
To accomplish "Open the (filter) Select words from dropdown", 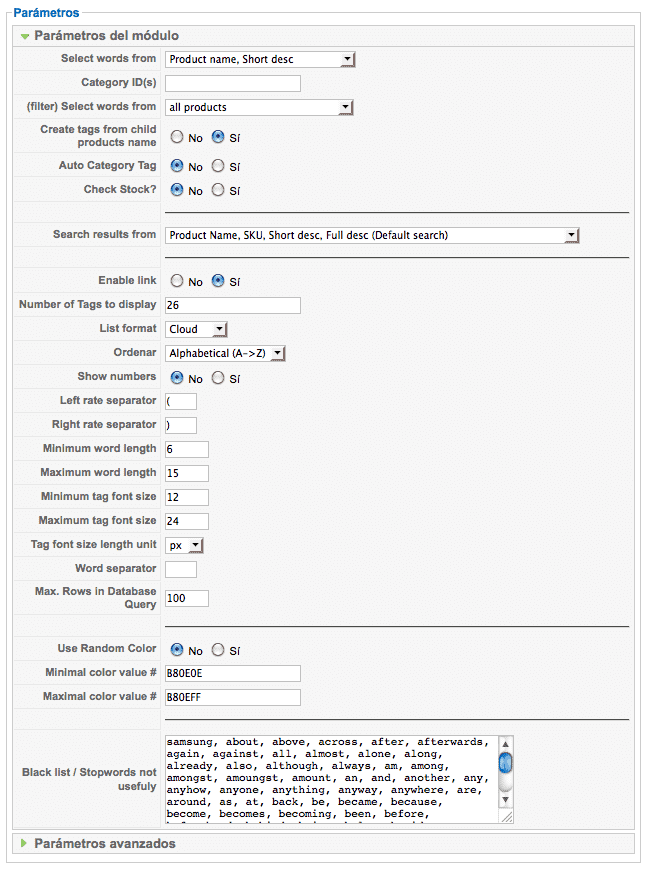I will [259, 107].
